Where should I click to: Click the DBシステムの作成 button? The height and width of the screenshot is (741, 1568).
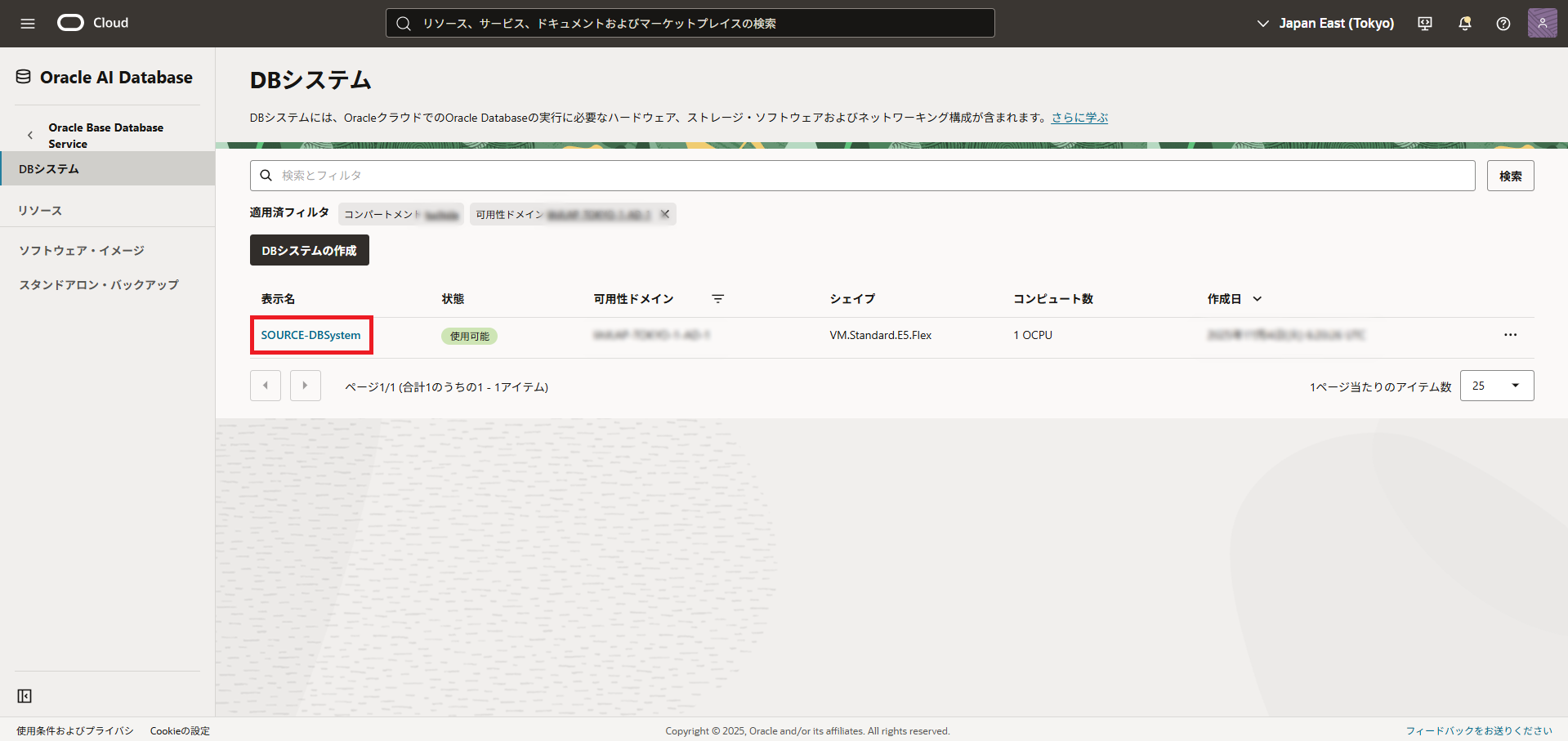click(x=309, y=249)
